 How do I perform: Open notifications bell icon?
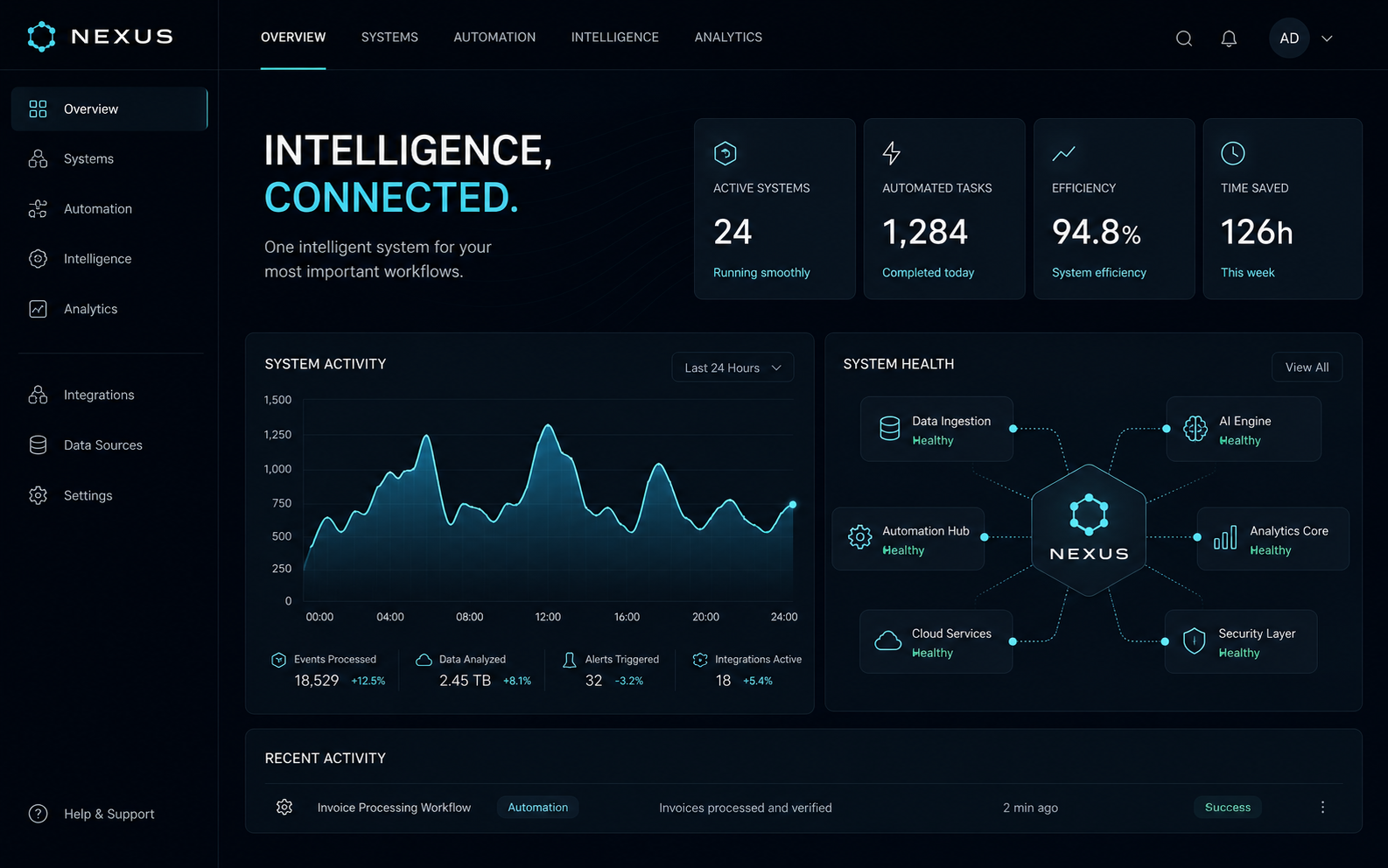1229,38
